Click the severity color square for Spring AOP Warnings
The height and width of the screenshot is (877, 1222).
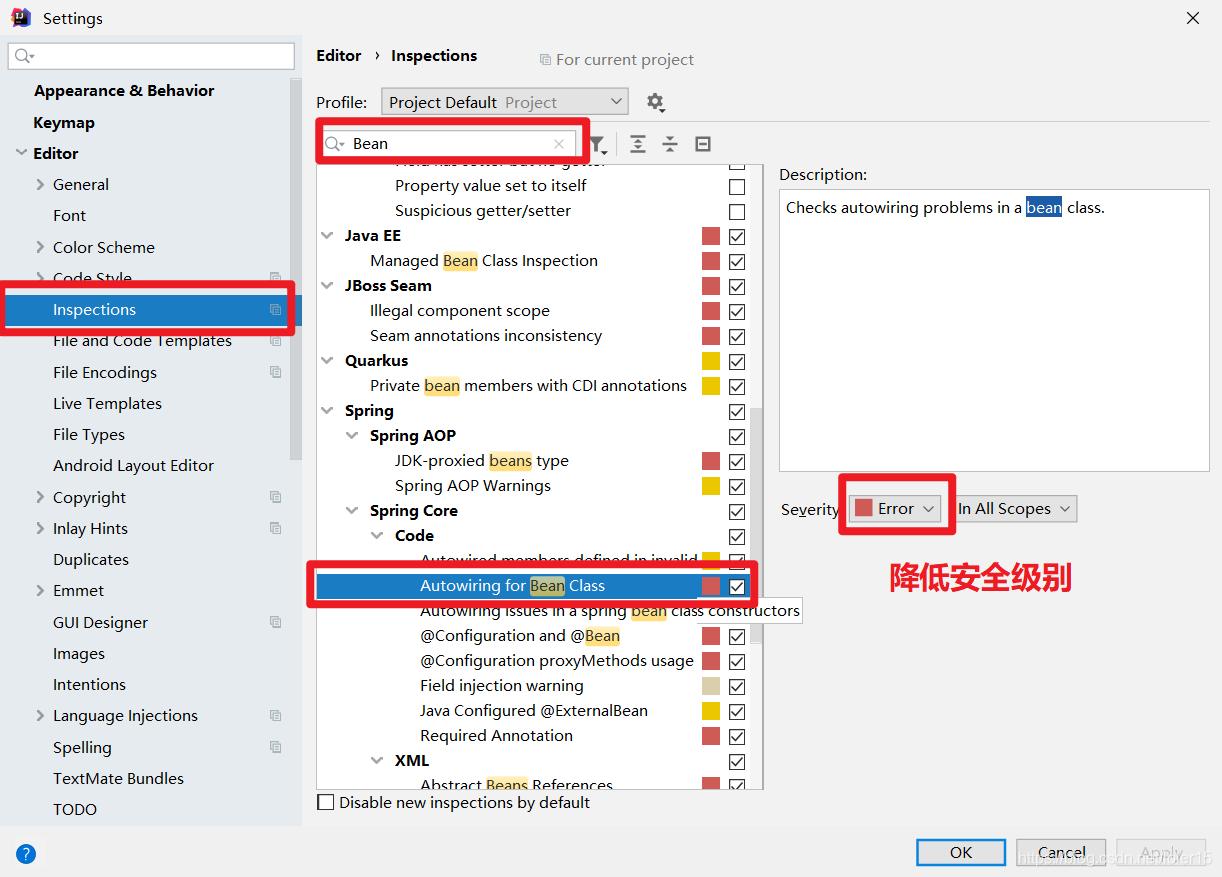pyautogui.click(x=711, y=486)
